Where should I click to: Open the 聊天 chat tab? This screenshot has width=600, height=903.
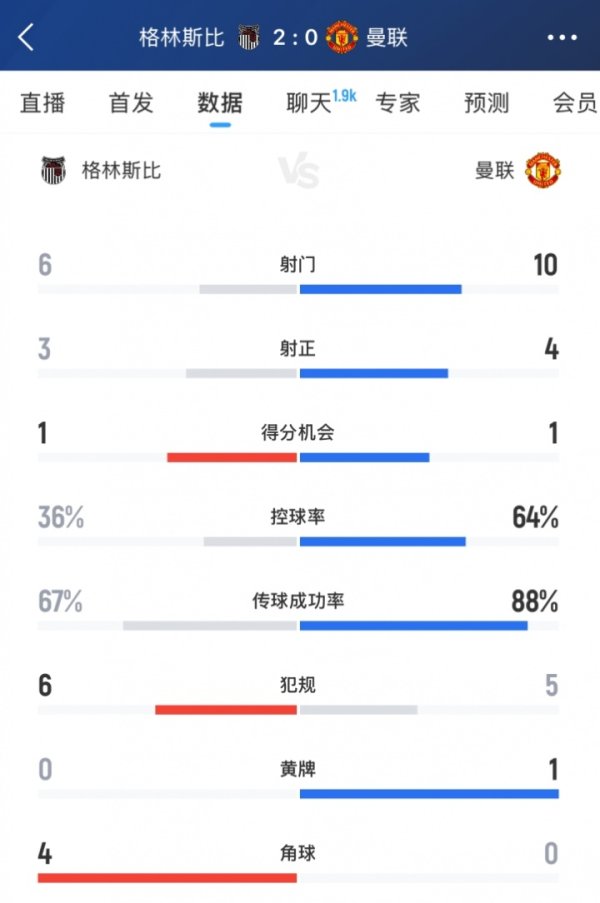[x=307, y=102]
